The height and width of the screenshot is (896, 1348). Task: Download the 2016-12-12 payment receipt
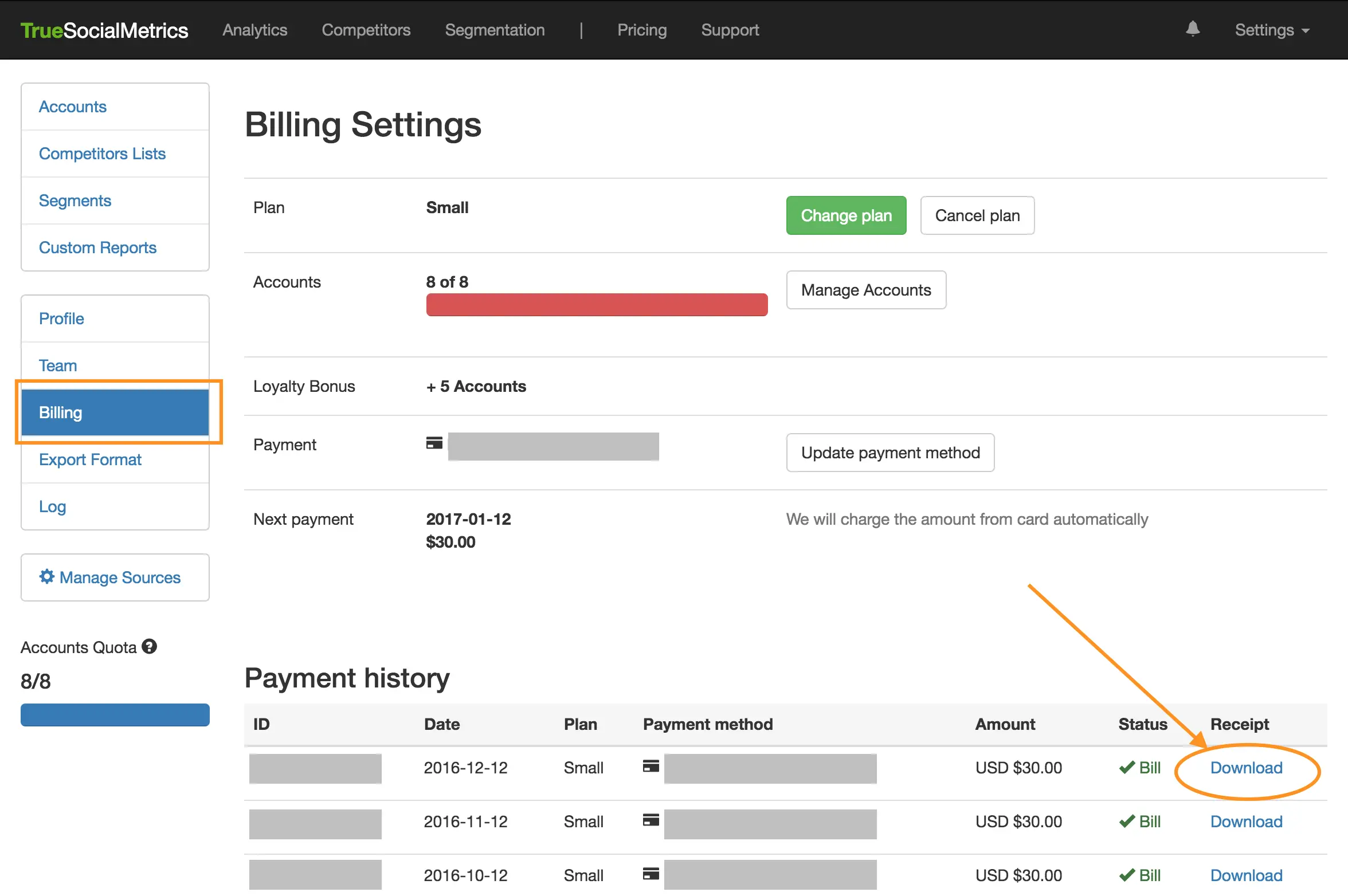(1246, 768)
